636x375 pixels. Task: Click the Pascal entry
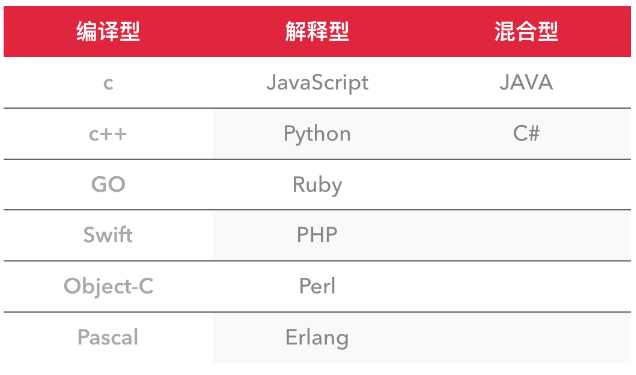[x=108, y=337]
